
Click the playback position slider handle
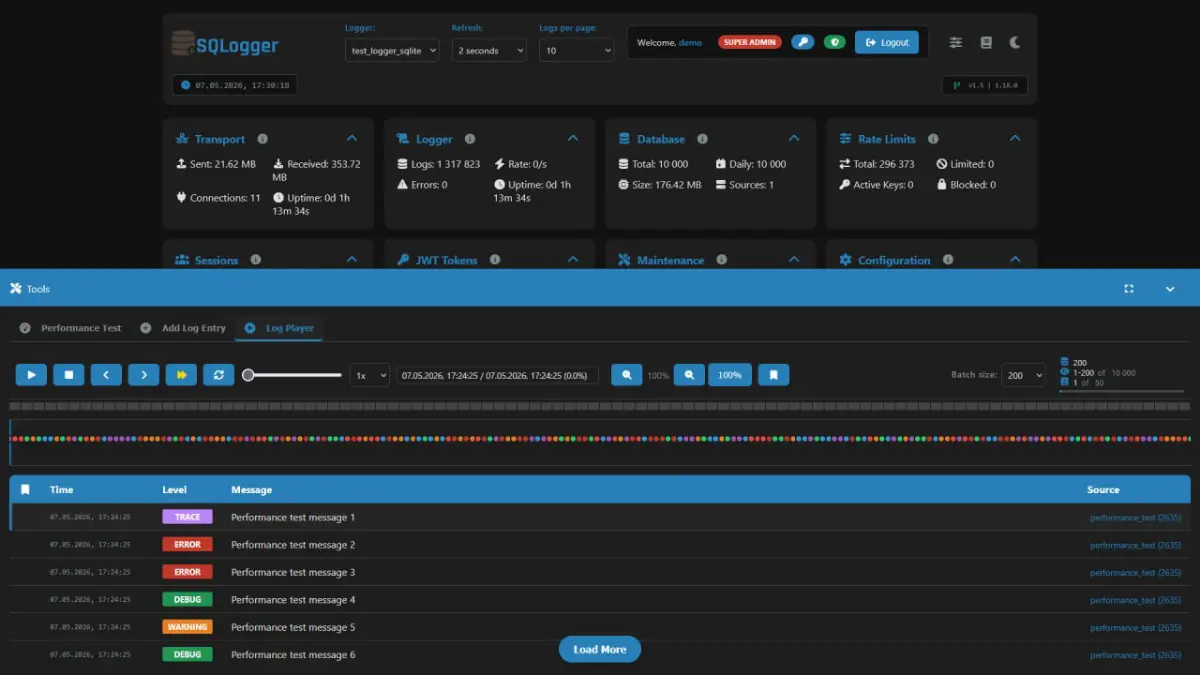[248, 375]
